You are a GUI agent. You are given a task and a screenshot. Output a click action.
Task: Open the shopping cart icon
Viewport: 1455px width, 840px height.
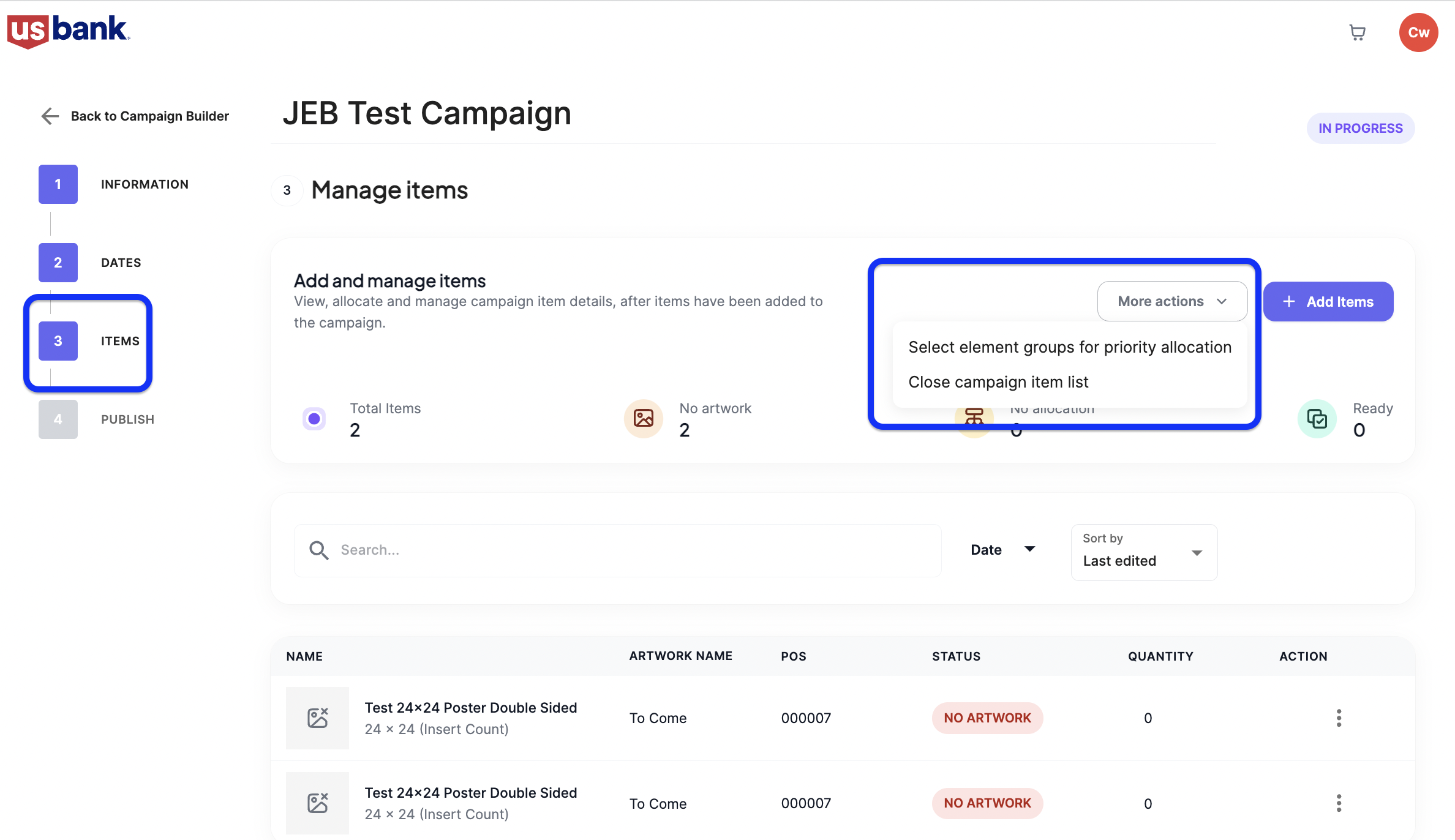click(1357, 32)
